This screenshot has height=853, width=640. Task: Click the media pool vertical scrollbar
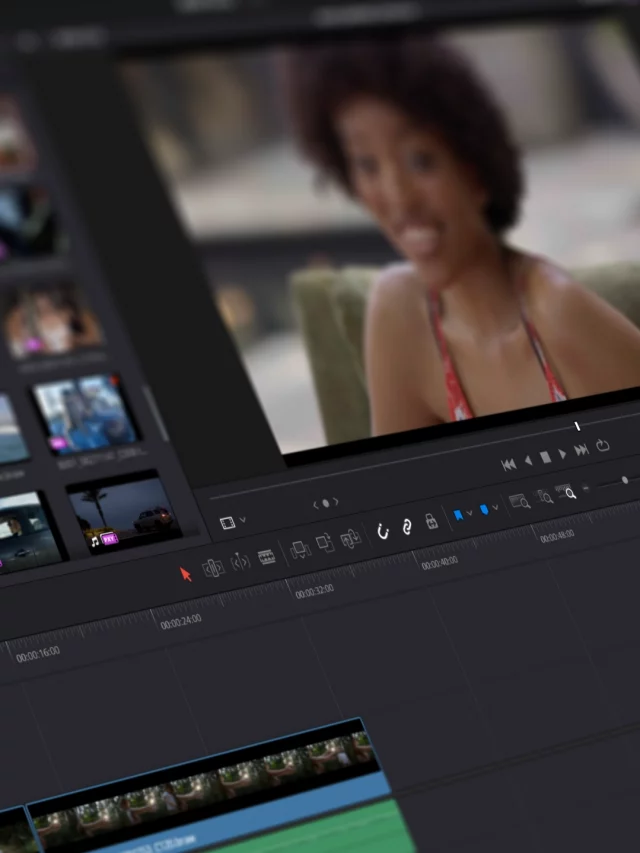(154, 413)
